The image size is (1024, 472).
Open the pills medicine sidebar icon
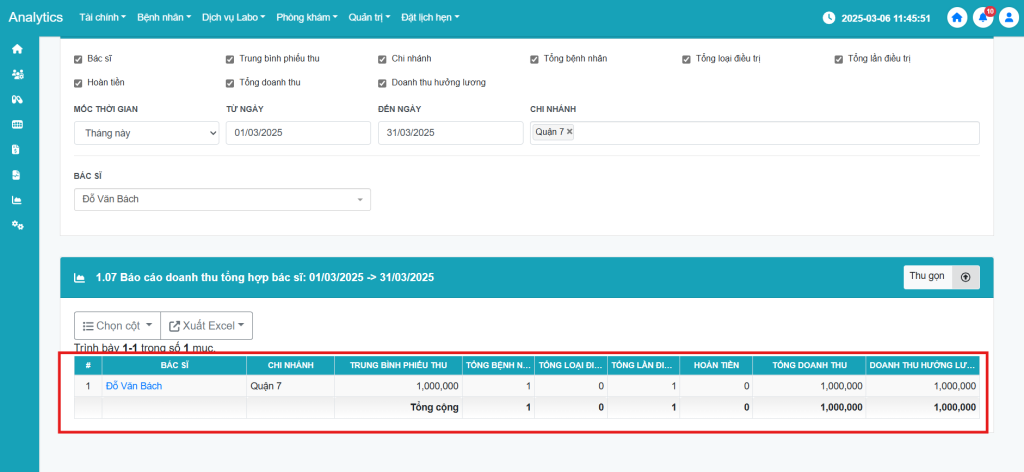point(17,99)
